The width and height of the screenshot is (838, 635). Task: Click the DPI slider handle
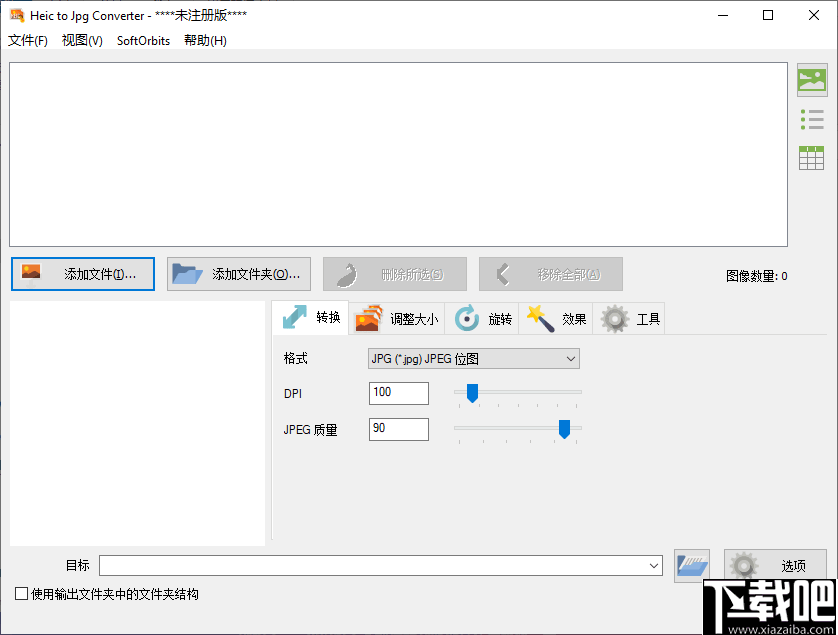click(x=472, y=393)
